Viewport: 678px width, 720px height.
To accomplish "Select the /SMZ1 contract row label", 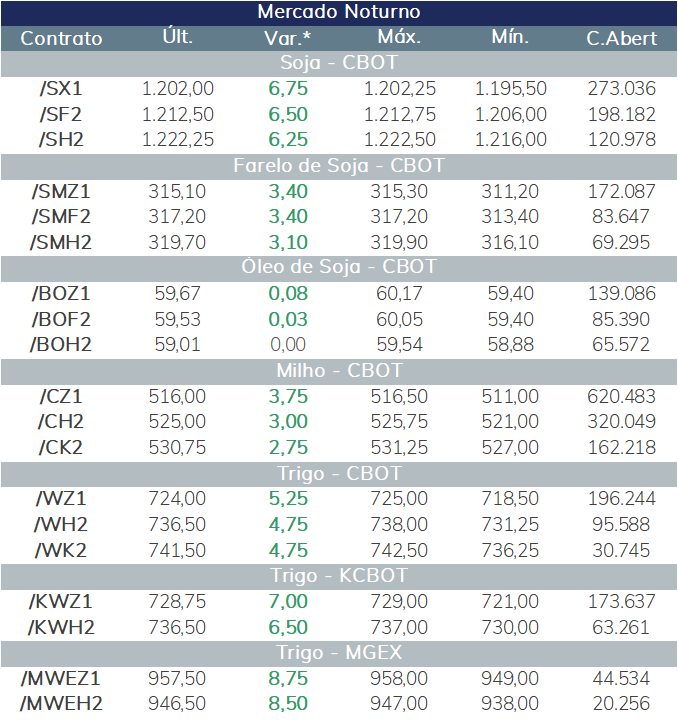I will [x=61, y=191].
